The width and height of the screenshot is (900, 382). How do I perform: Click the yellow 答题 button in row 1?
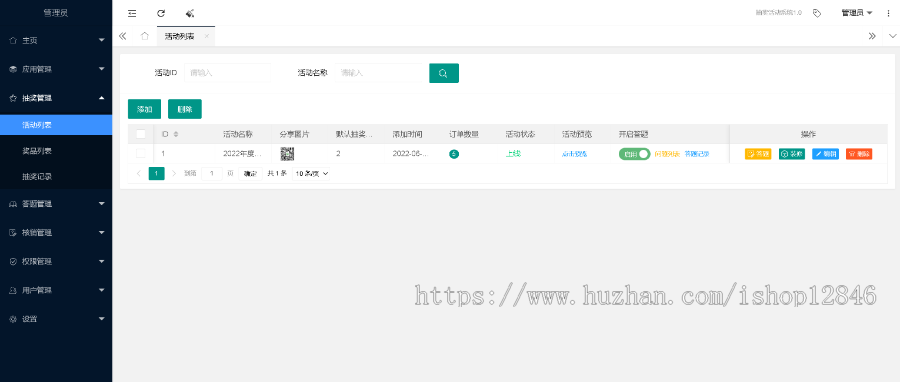tap(758, 154)
